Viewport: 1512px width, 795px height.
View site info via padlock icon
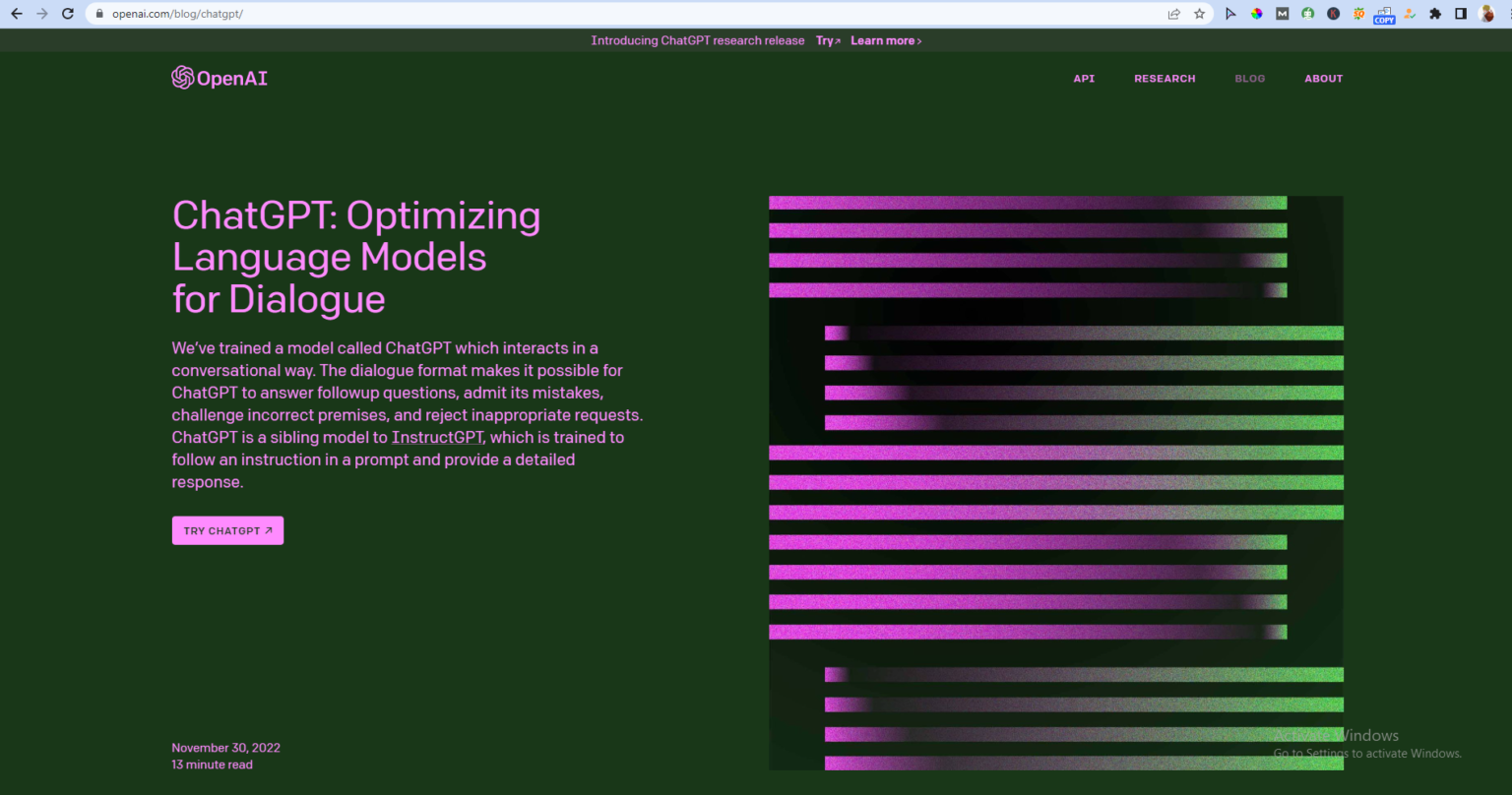[x=99, y=14]
